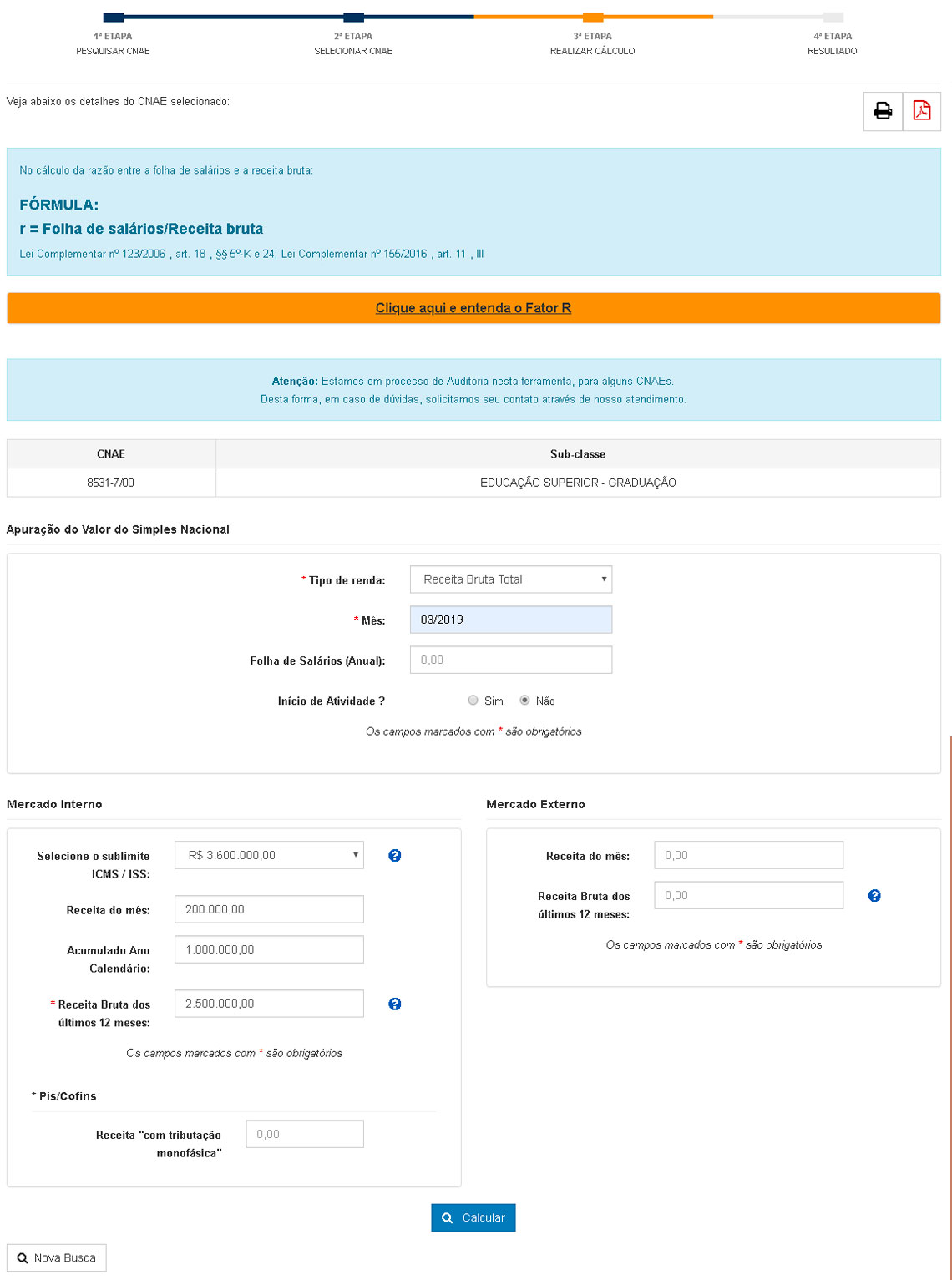This screenshot has width=952, height=1280.
Task: Click CNAE code cell 8531-7/00
Action: click(111, 483)
